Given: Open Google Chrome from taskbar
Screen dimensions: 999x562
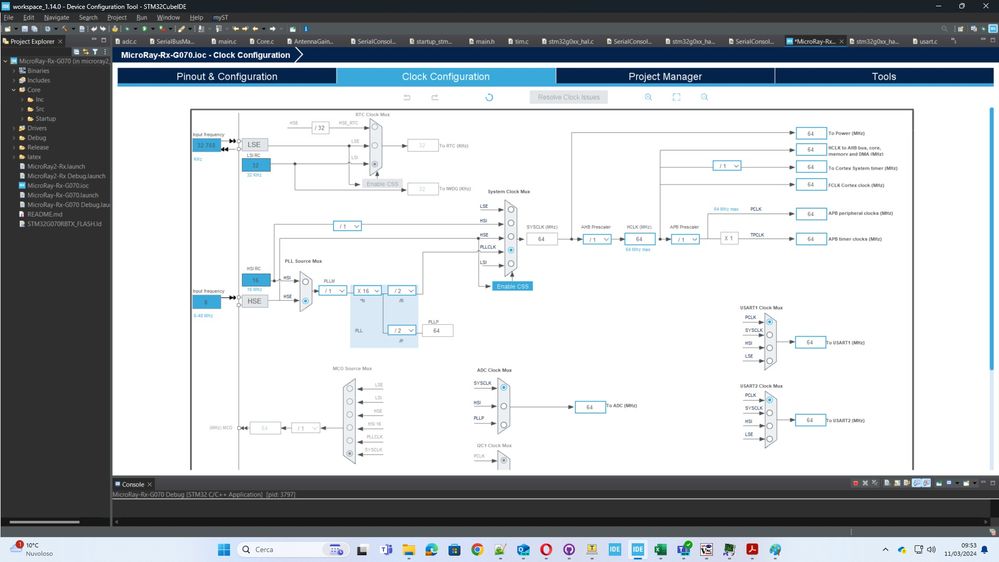Looking at the screenshot, I should point(477,549).
